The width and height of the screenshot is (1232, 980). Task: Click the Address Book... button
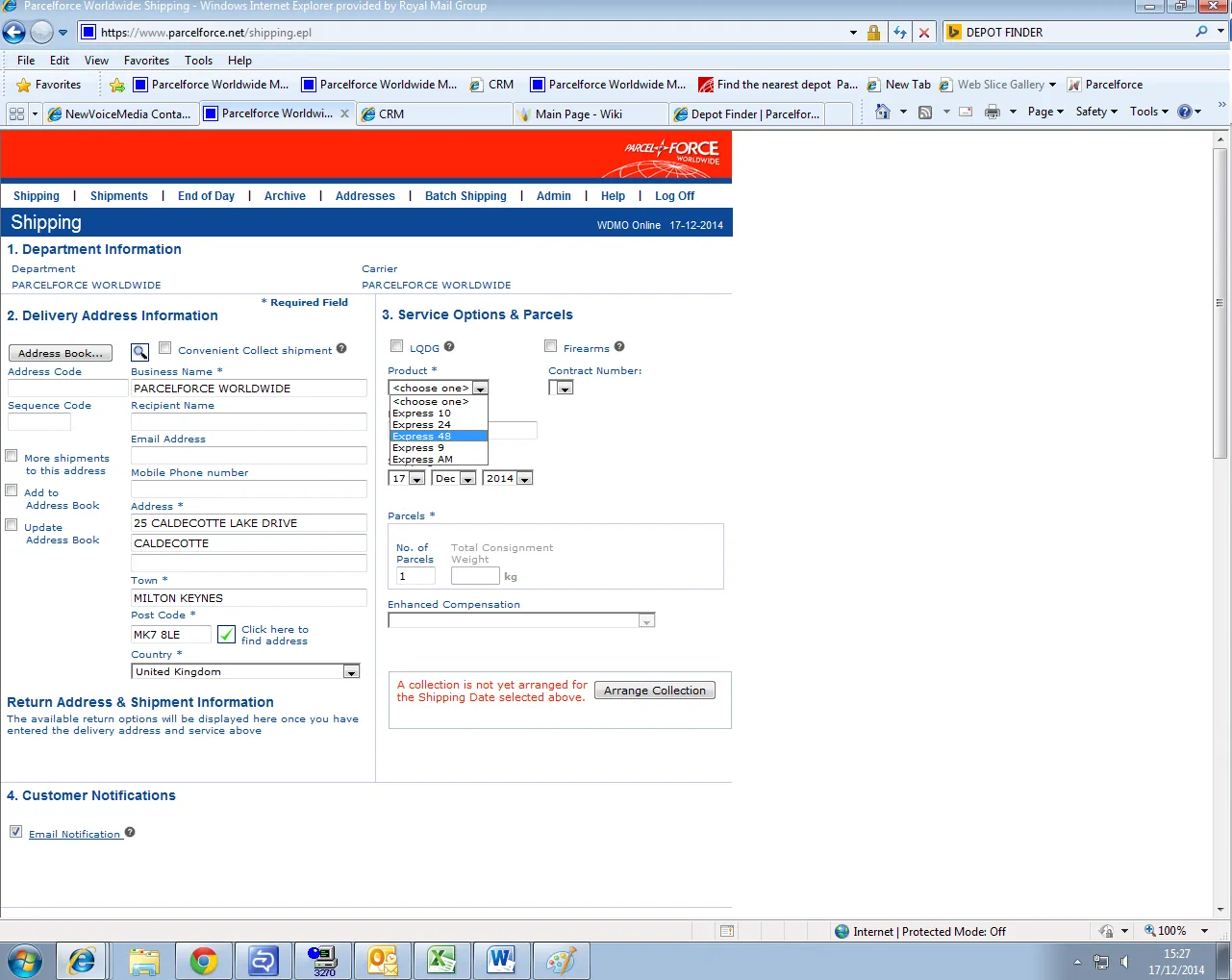(x=61, y=353)
